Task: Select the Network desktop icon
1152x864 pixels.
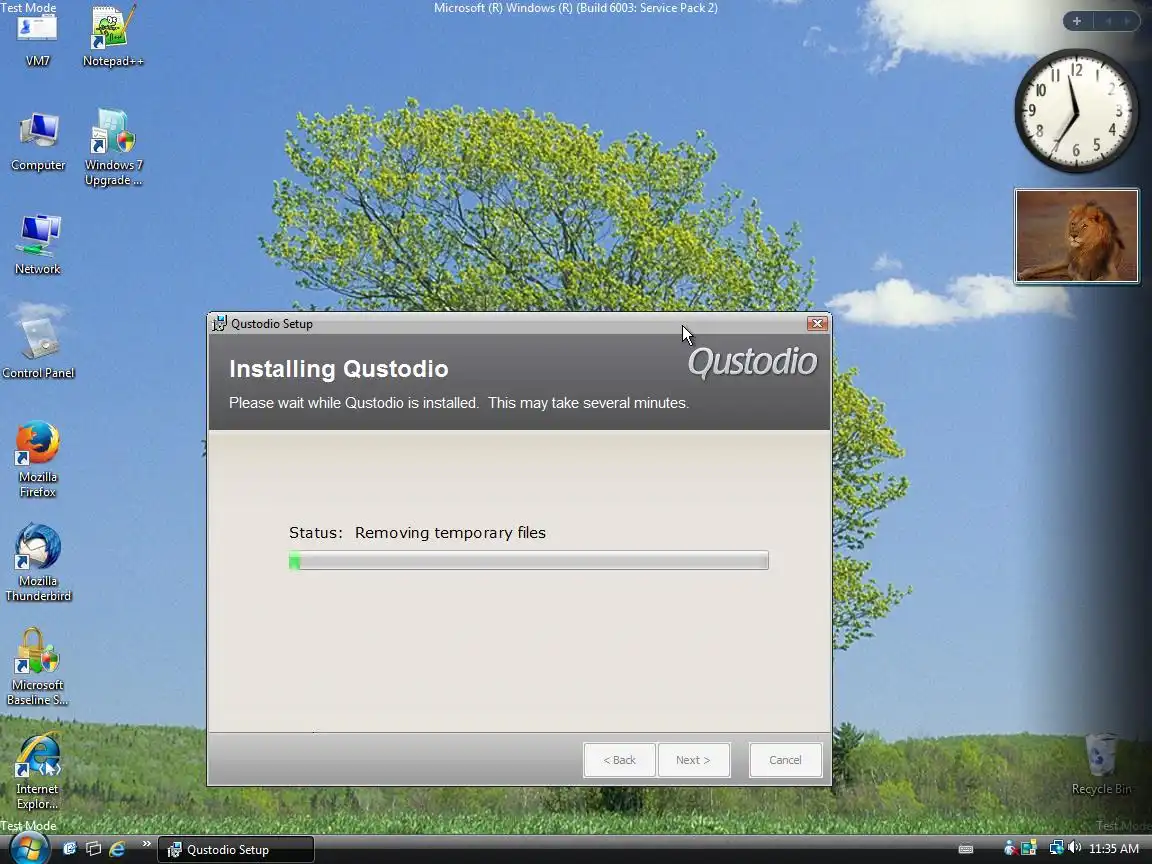Action: click(38, 245)
